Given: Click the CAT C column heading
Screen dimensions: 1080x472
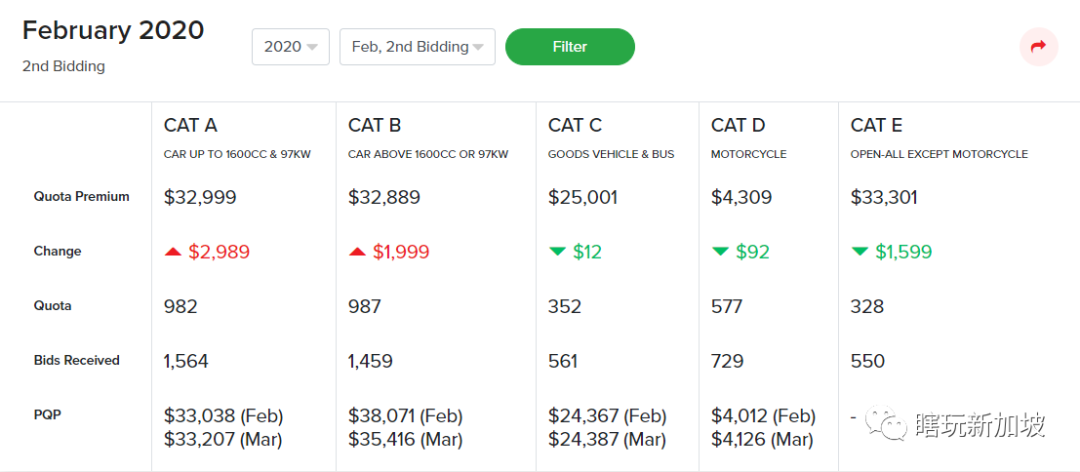Looking at the screenshot, I should click(574, 125).
